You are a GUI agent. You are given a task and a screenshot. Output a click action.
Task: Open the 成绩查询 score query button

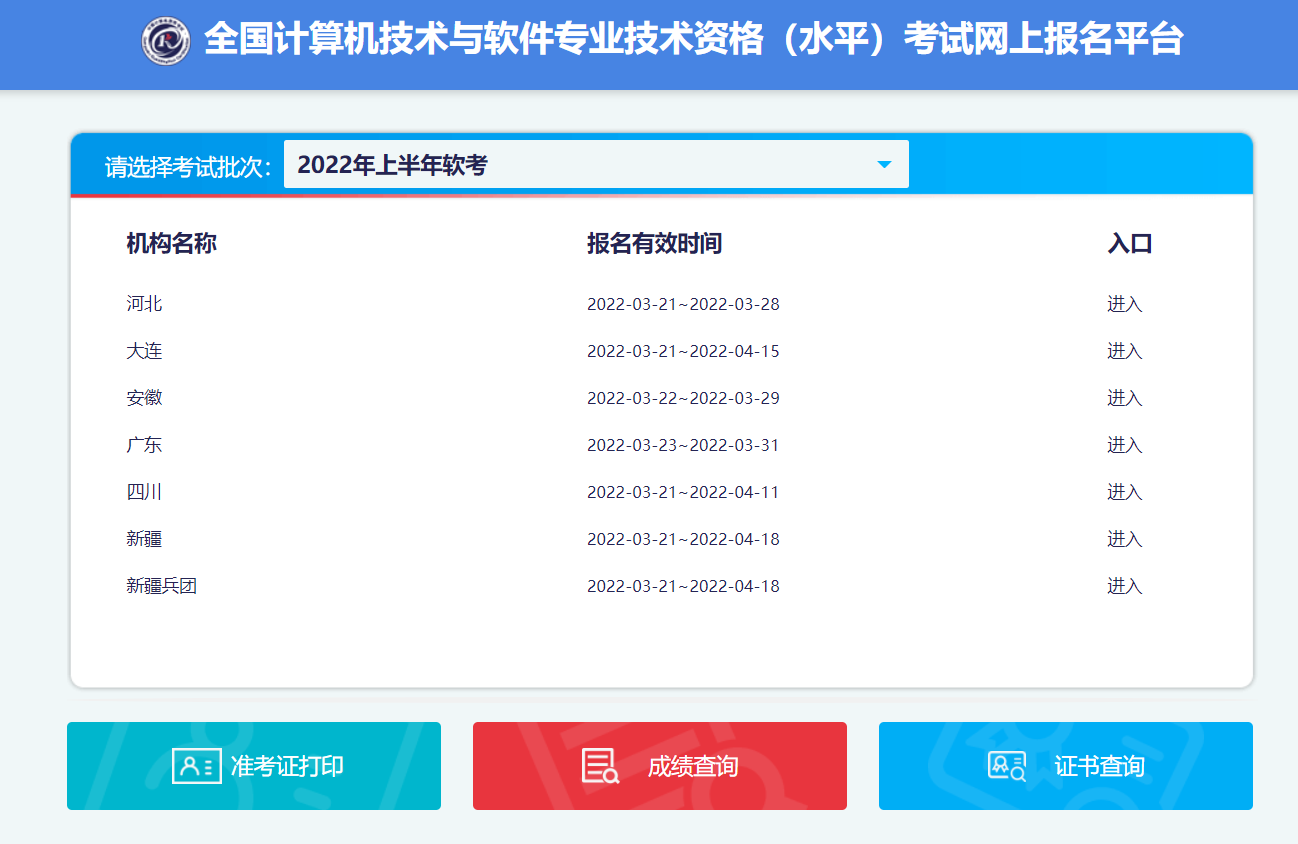(x=660, y=766)
